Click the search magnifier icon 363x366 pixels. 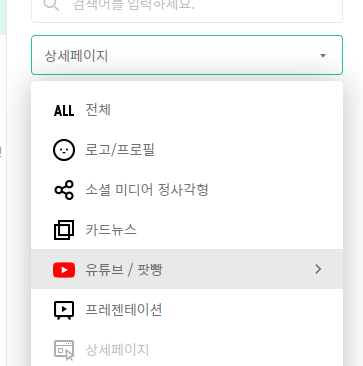(51, 5)
